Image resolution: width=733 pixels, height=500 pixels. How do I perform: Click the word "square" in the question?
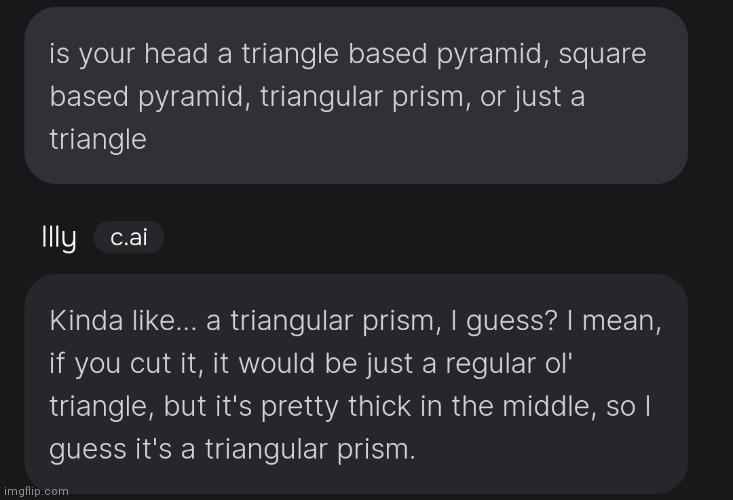pos(601,53)
